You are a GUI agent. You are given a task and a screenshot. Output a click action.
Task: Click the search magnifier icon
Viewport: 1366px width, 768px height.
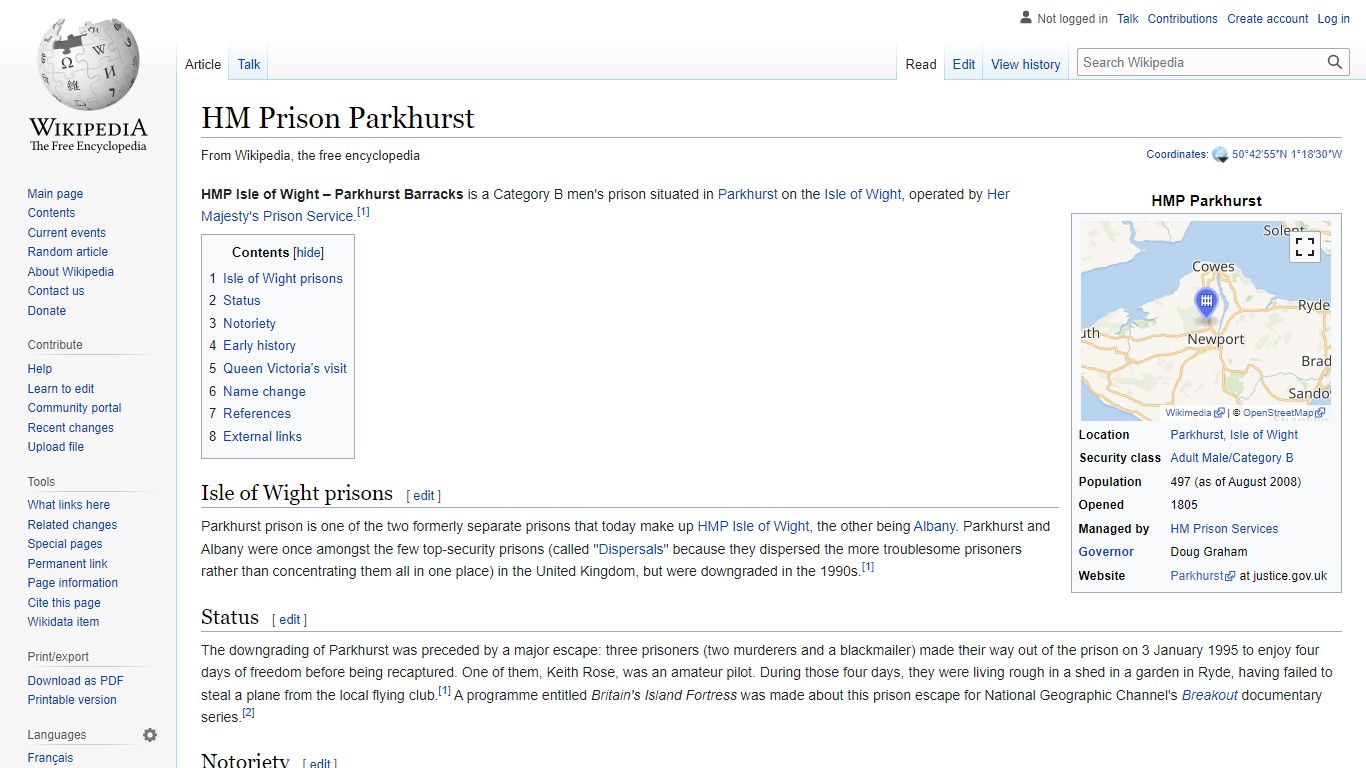pos(1335,62)
